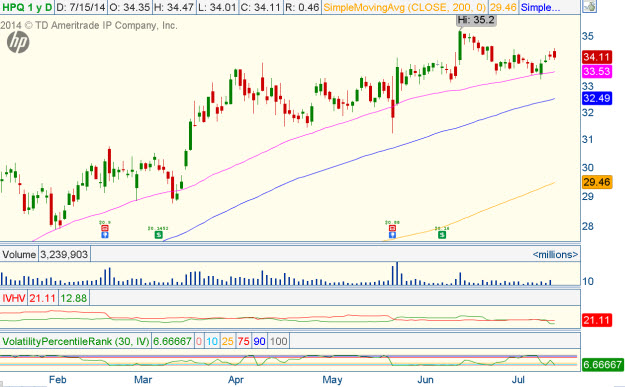Click the Feb label on time axis
The image size is (625, 387).
coord(57,379)
